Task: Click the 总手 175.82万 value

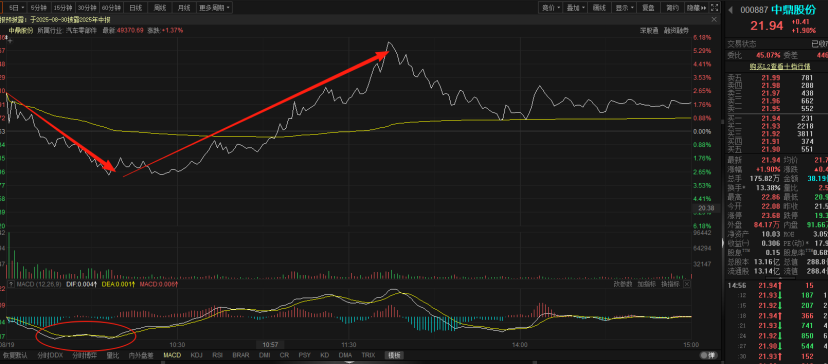Action: click(766, 179)
